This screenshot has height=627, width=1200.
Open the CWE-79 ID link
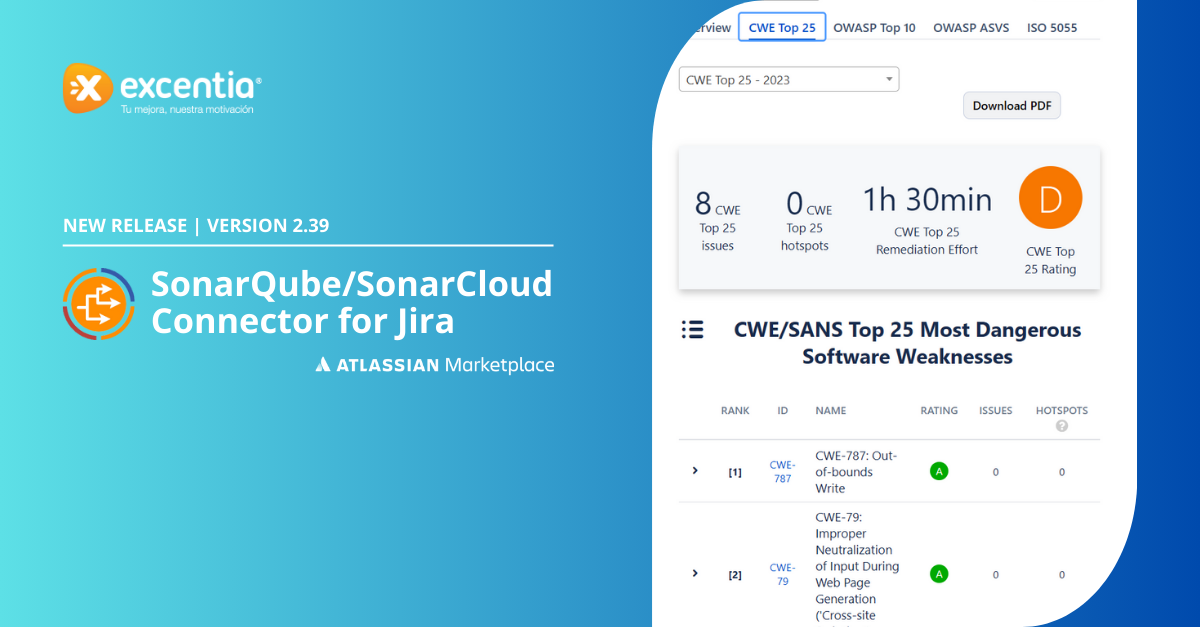coord(782,574)
